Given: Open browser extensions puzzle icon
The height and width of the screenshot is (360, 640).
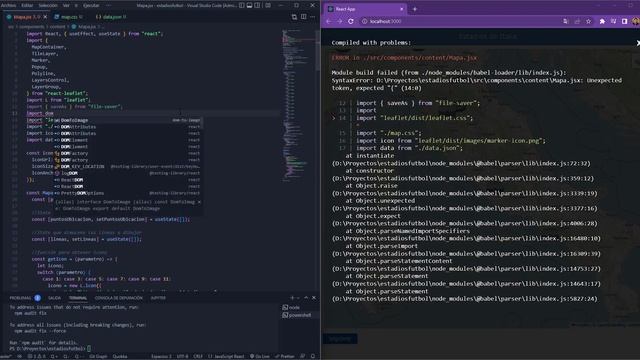Looking at the screenshot, I should coord(602,21).
